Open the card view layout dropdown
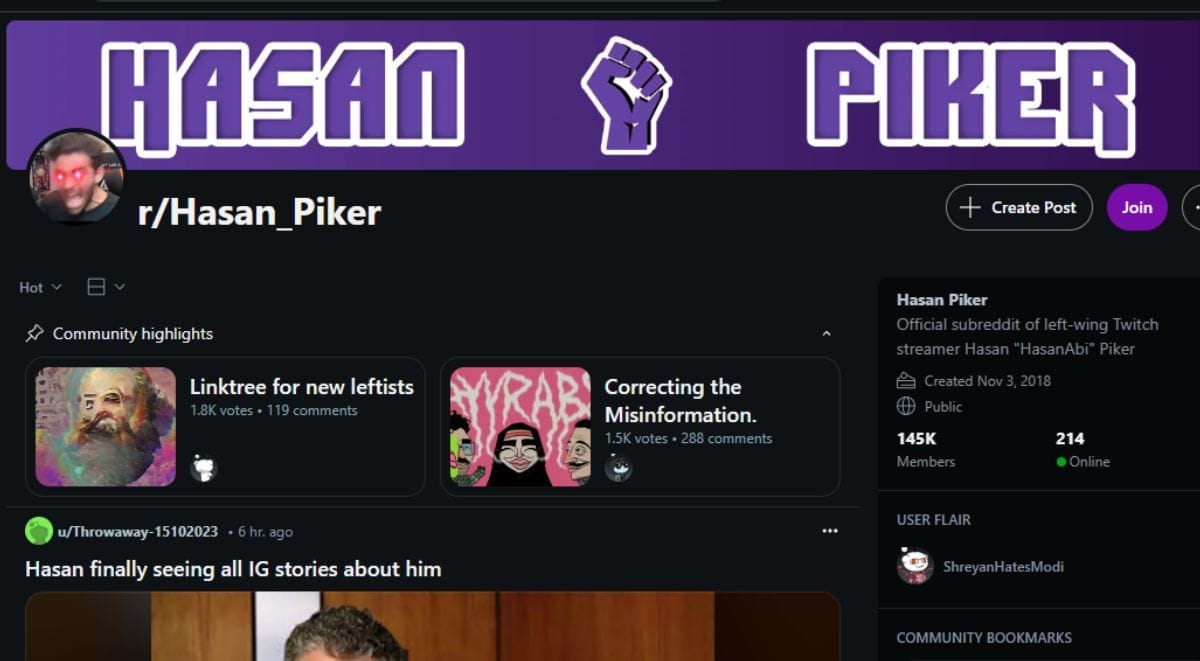This screenshot has width=1200, height=661. point(106,287)
